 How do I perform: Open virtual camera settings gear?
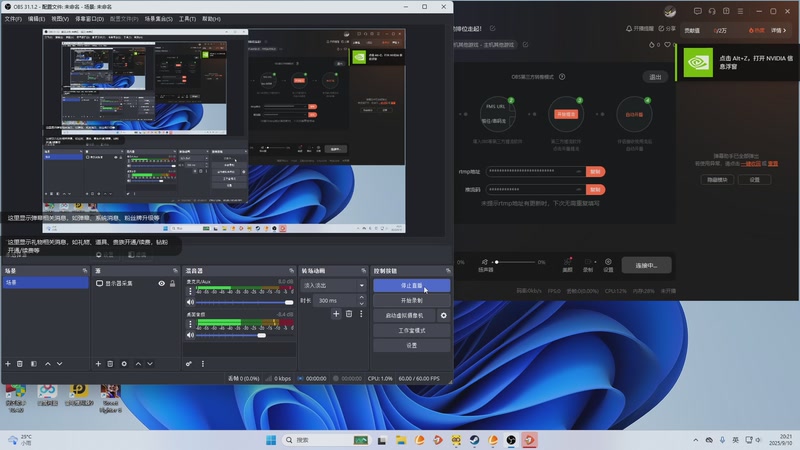(x=443, y=315)
